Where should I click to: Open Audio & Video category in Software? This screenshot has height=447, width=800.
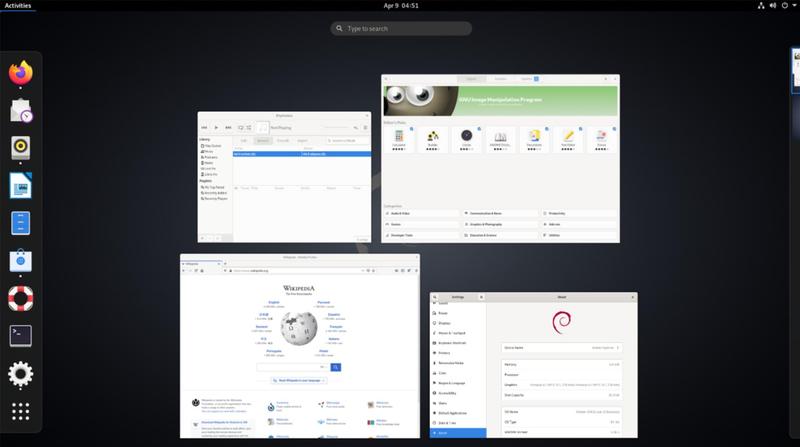(421, 213)
